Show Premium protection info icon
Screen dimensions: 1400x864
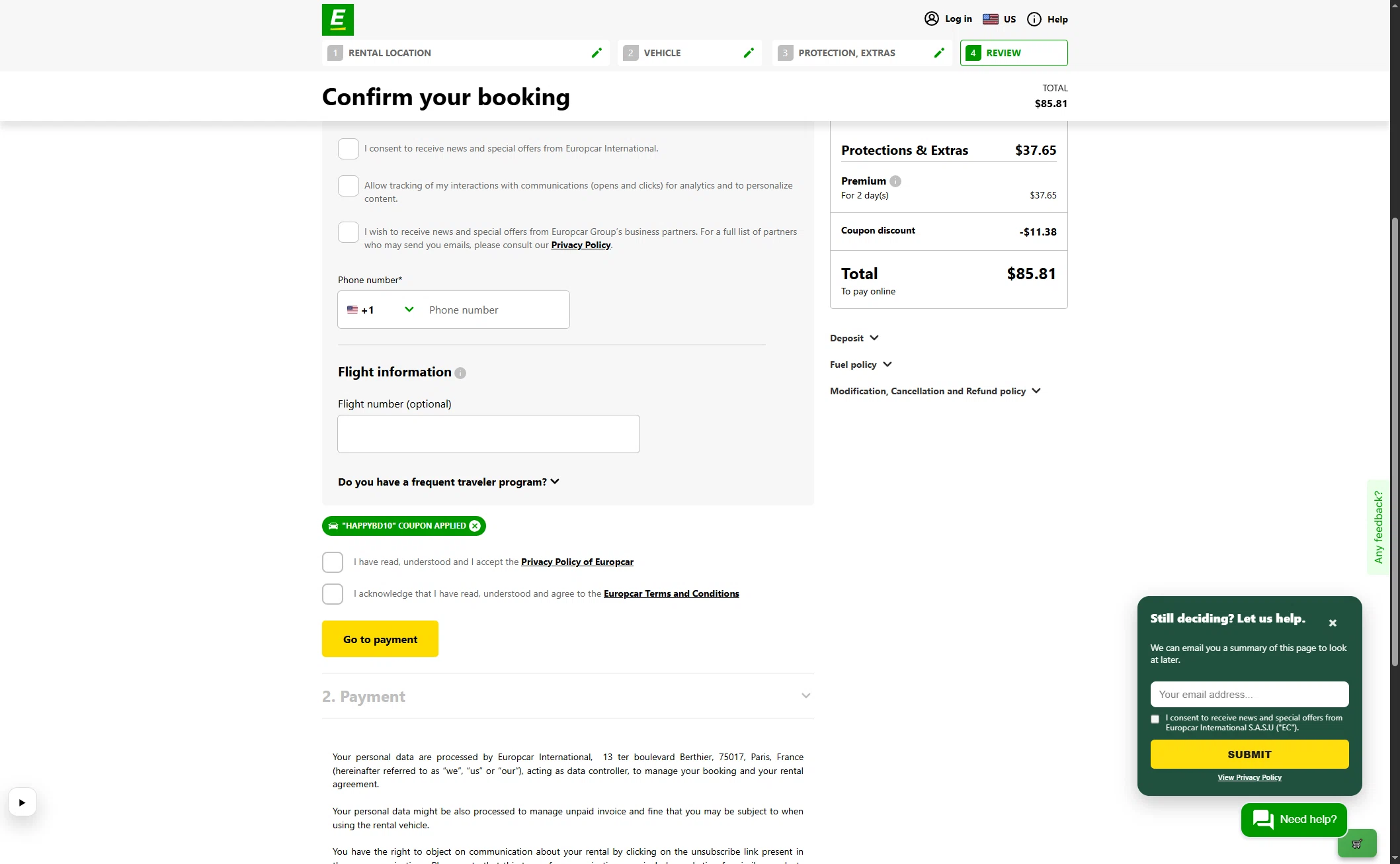pos(895,181)
